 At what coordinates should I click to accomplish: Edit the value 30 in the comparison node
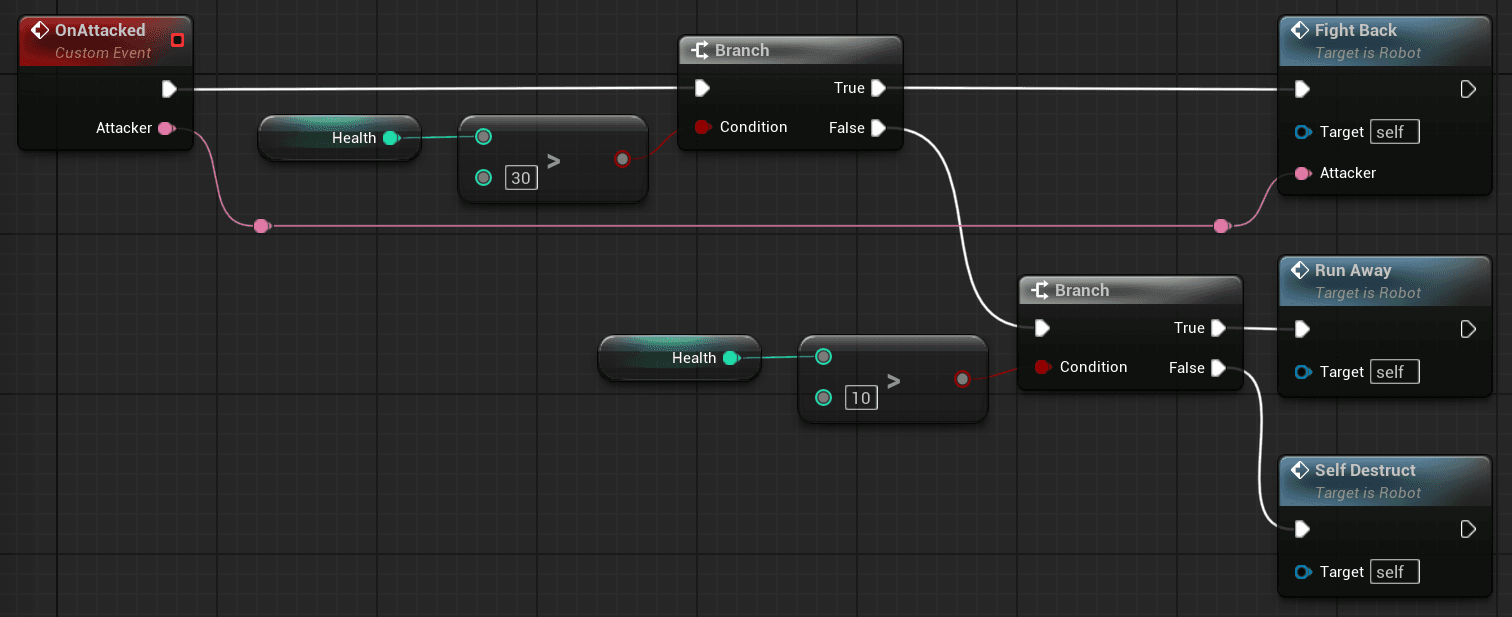520,177
